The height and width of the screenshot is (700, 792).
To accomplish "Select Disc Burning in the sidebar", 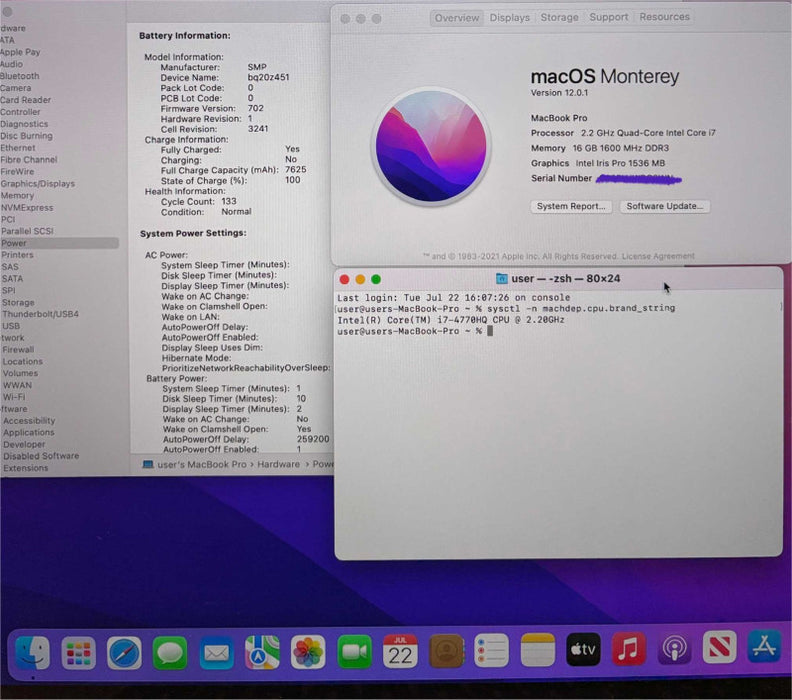I will [x=26, y=136].
